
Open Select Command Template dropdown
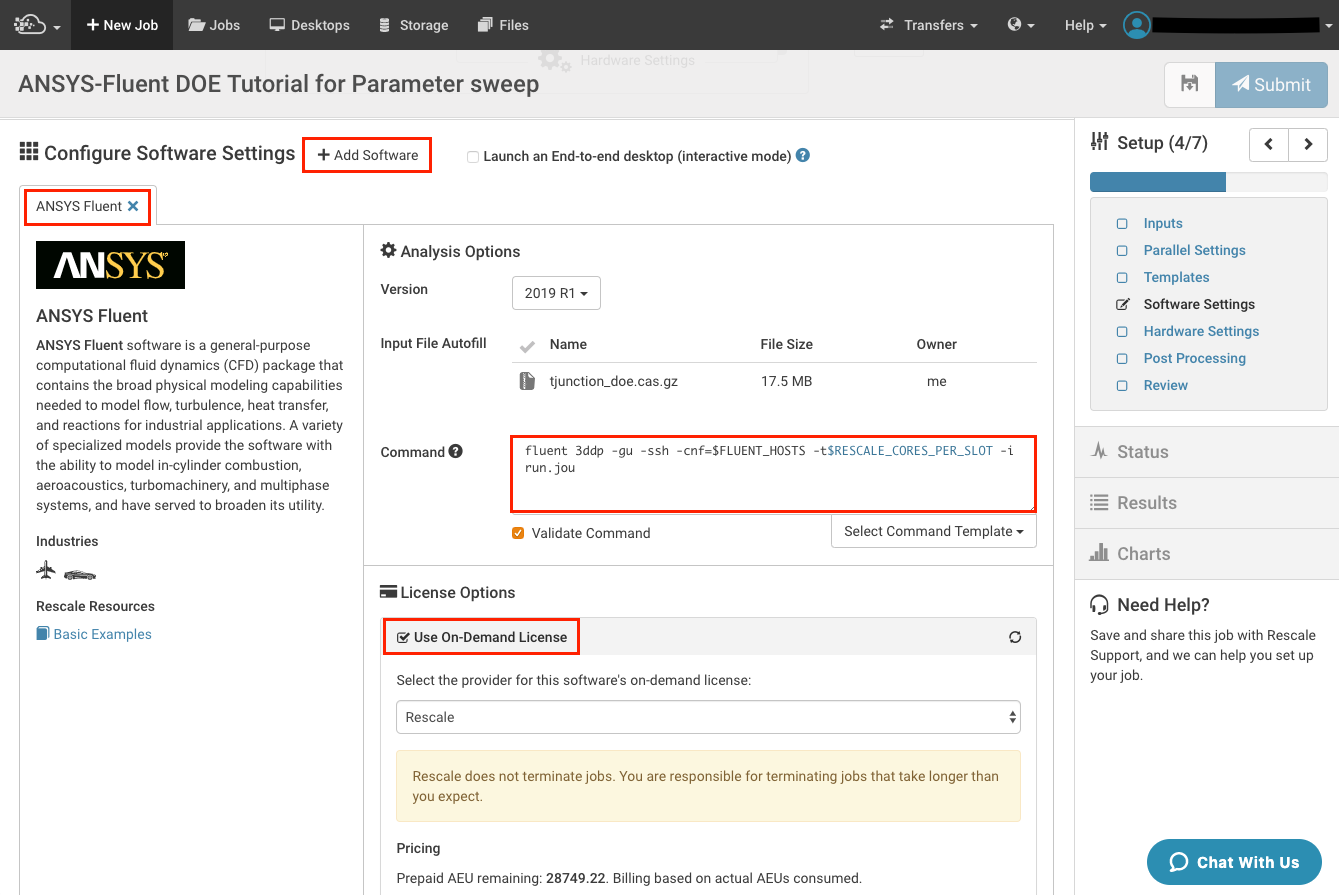pos(934,531)
